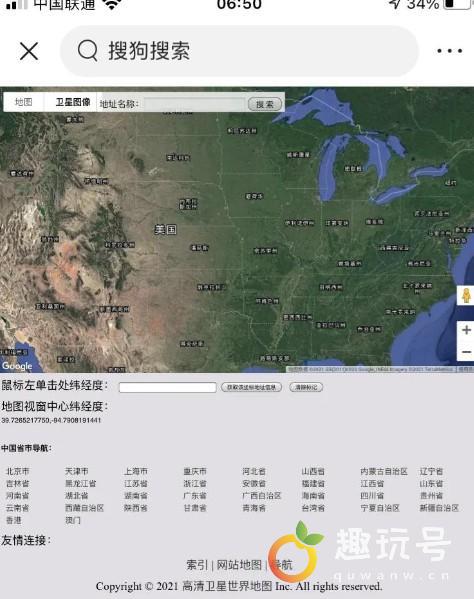This screenshot has width=474, height=599.
Task: Click the 搜索 search button
Action: (265, 104)
